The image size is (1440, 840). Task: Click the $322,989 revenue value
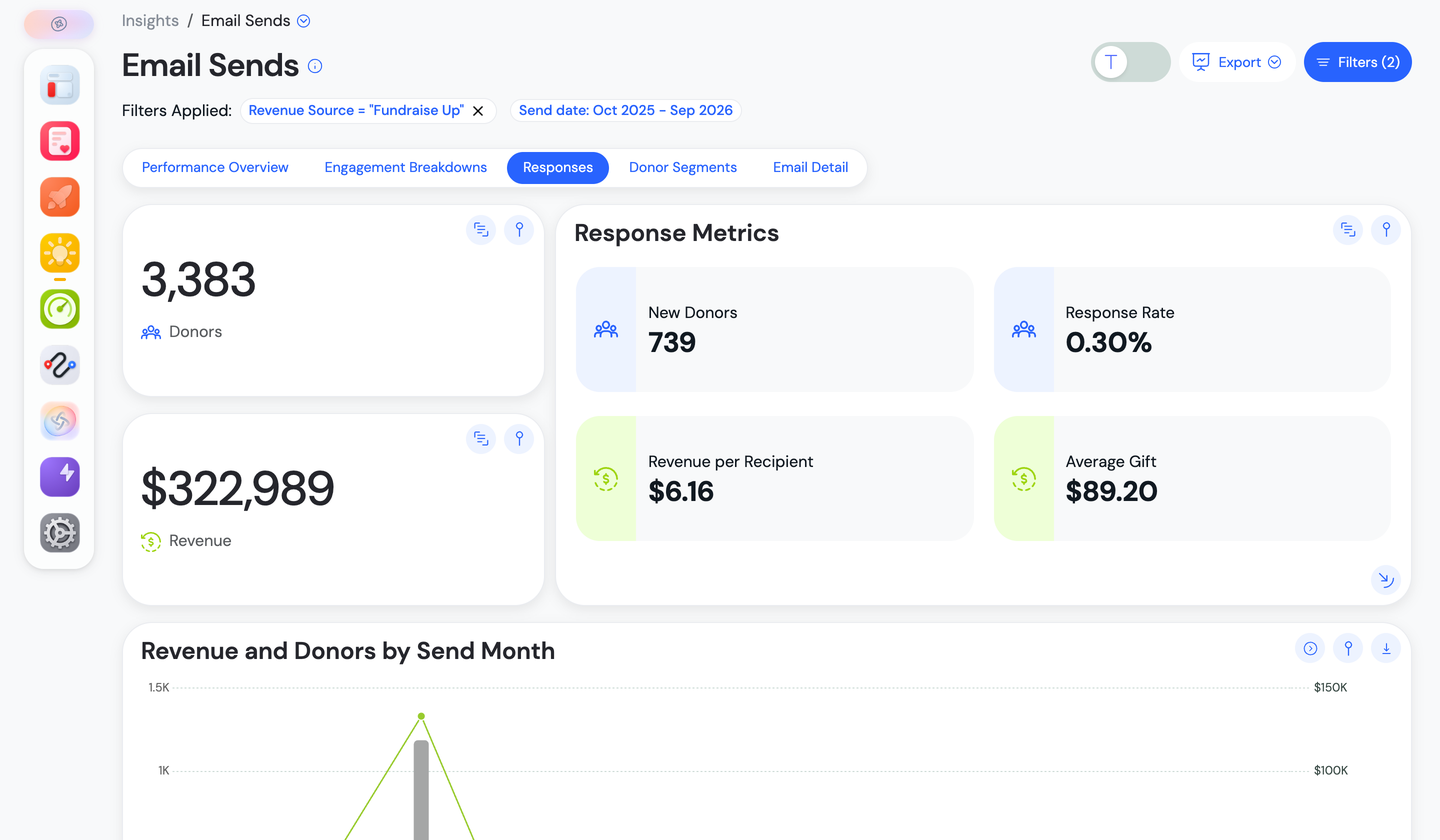coord(238,488)
